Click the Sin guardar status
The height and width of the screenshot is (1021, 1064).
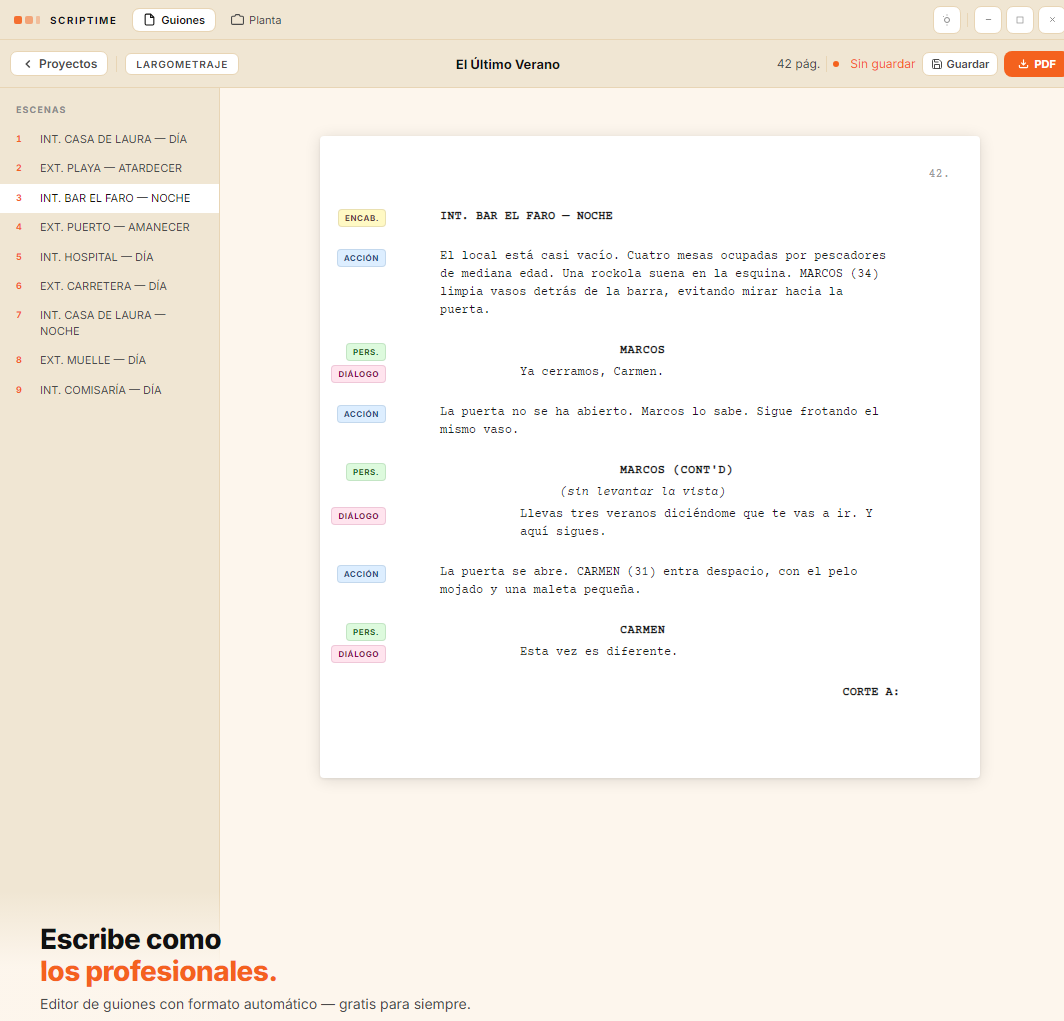point(874,64)
